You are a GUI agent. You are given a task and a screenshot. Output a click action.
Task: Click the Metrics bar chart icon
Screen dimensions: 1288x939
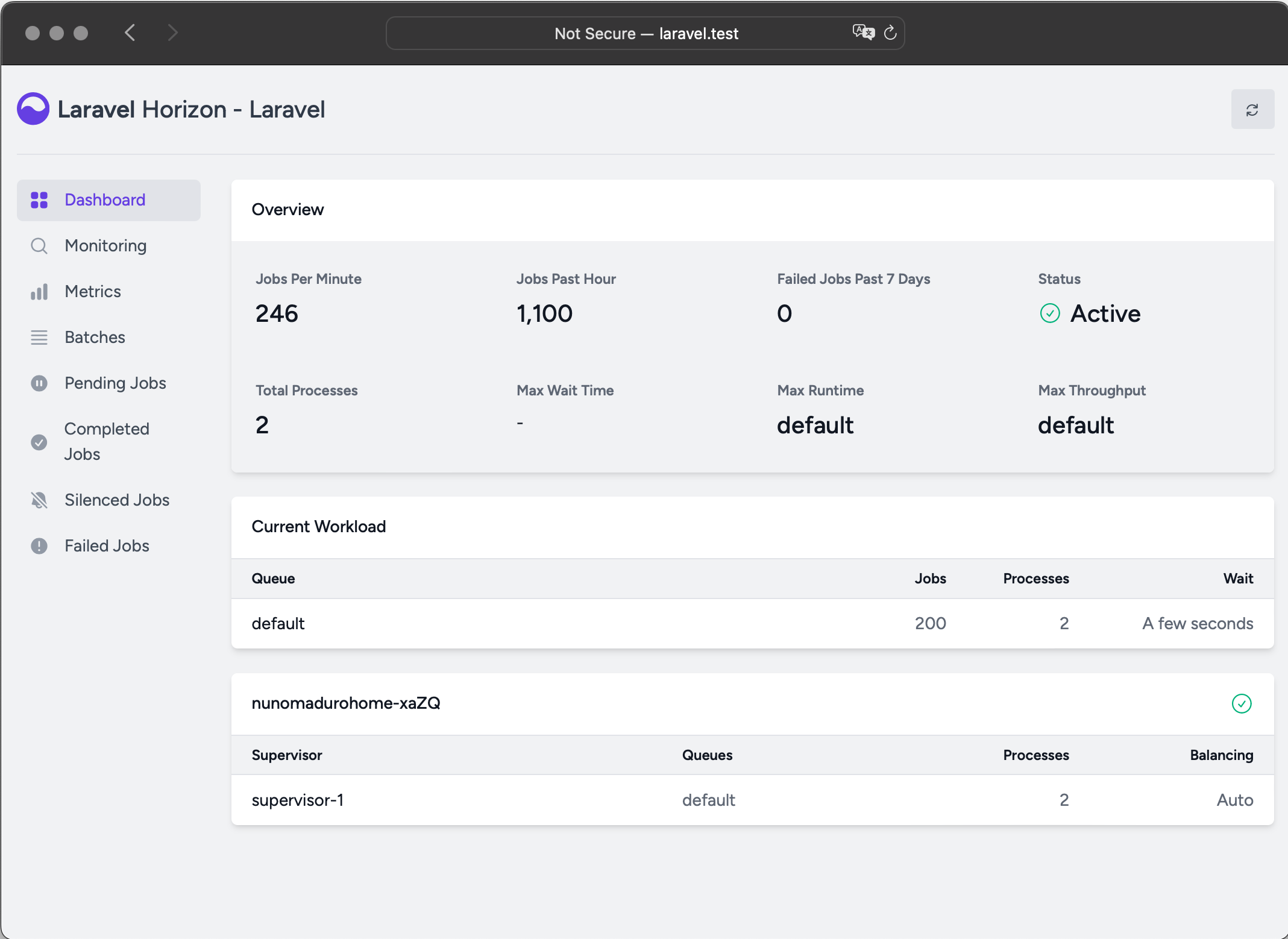pos(39,292)
